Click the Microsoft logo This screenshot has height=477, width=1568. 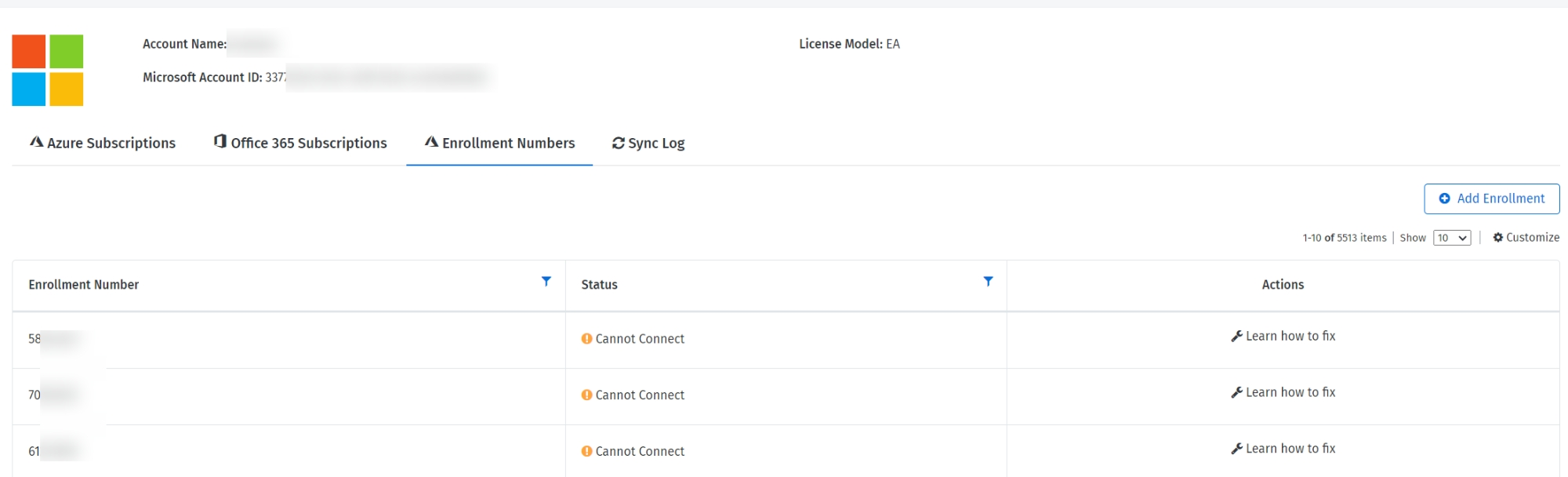(x=48, y=71)
